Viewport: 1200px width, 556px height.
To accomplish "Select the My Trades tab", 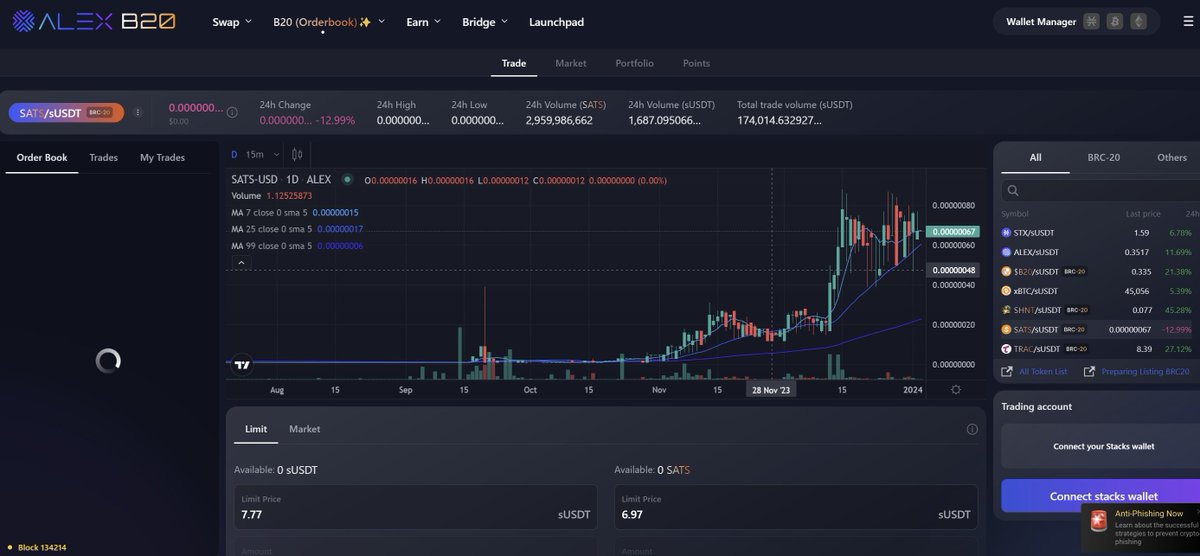I will (162, 157).
